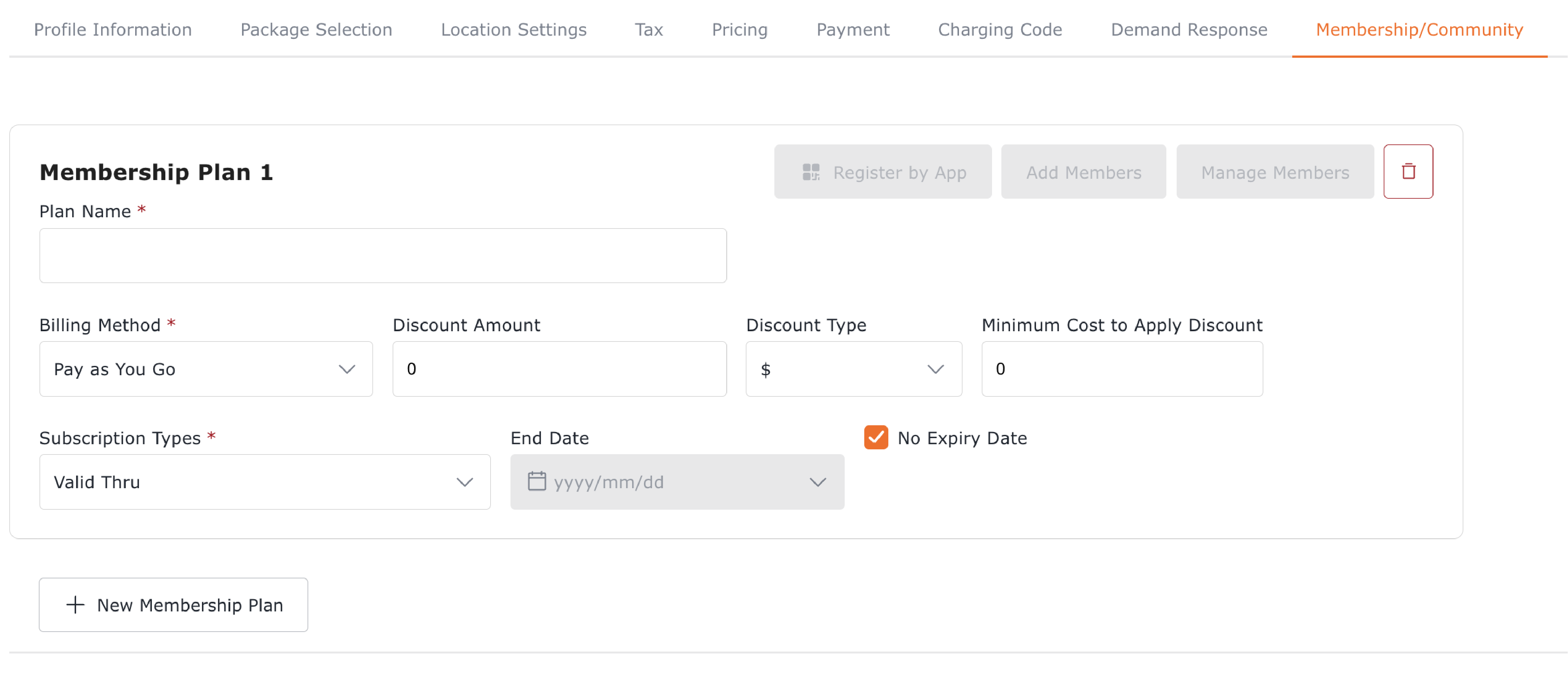Open the Charging Code tab

(999, 29)
